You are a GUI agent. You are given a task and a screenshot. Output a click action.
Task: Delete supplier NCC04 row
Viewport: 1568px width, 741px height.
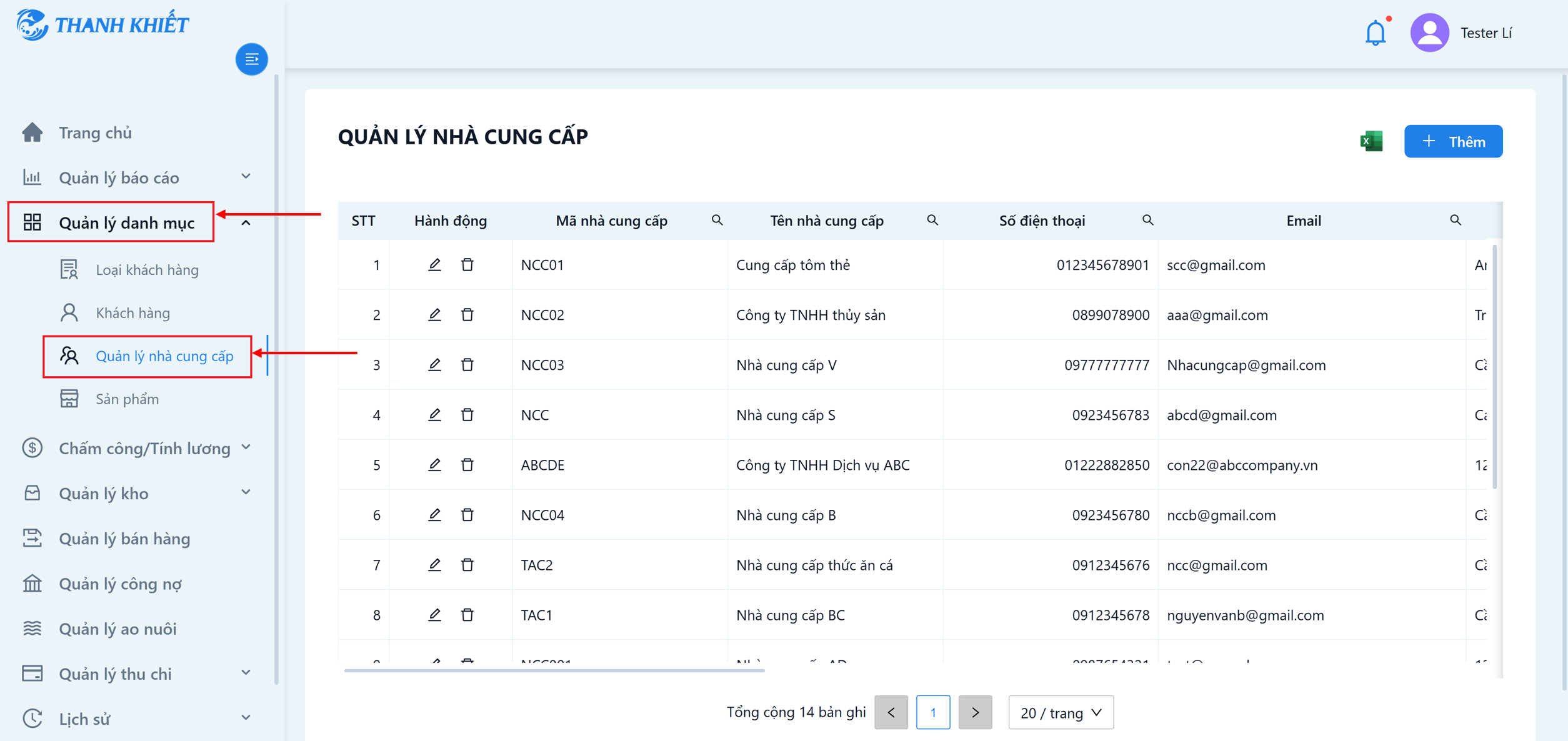pyautogui.click(x=467, y=514)
